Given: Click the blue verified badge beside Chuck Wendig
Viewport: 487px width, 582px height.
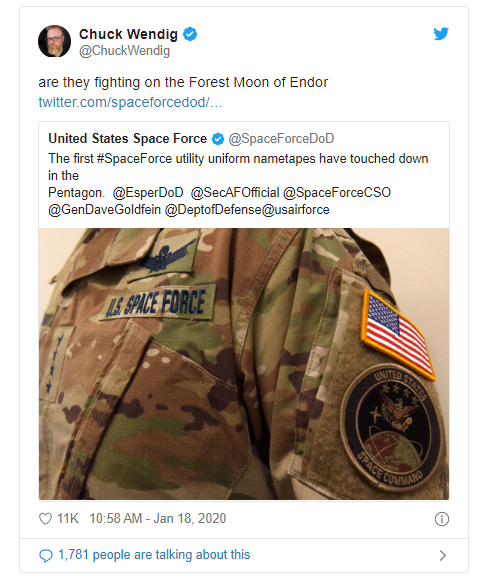Looking at the screenshot, I should pos(190,34).
